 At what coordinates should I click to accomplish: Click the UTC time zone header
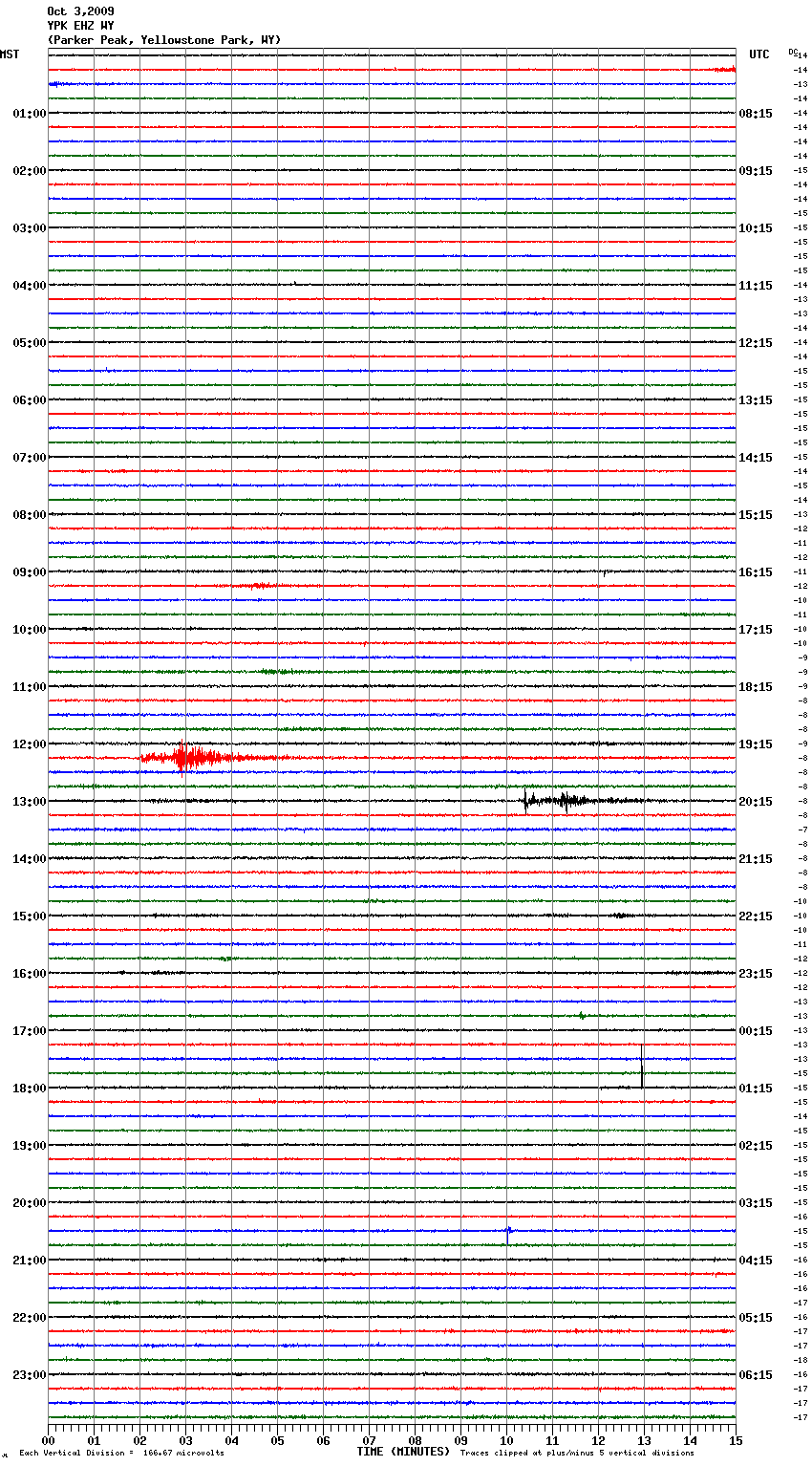(759, 54)
